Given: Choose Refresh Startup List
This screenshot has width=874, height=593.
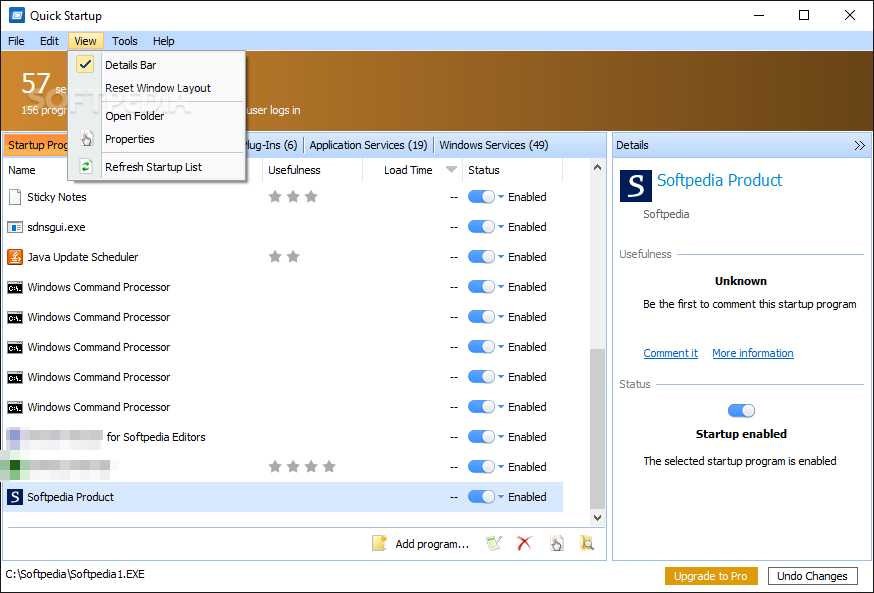Looking at the screenshot, I should pyautogui.click(x=158, y=167).
